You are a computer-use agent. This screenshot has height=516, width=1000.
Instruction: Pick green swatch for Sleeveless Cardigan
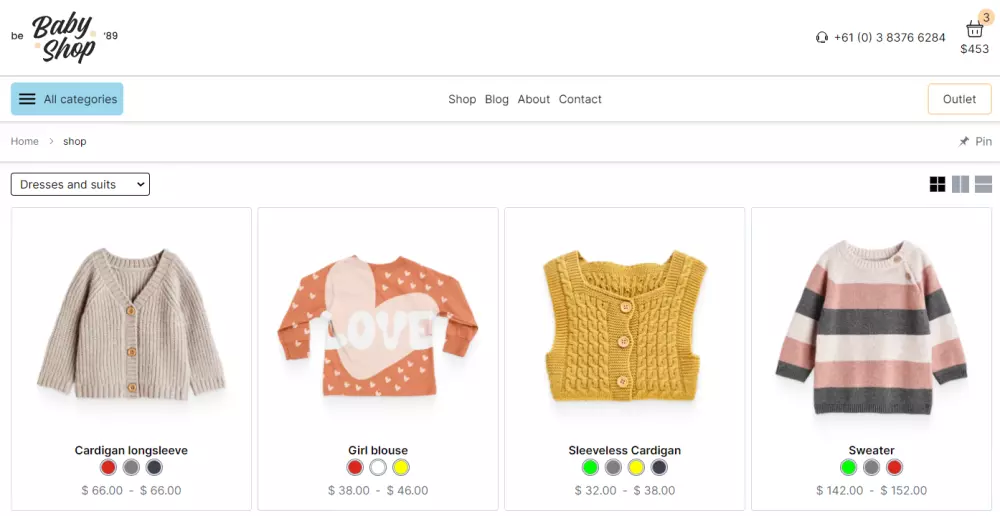tap(591, 468)
